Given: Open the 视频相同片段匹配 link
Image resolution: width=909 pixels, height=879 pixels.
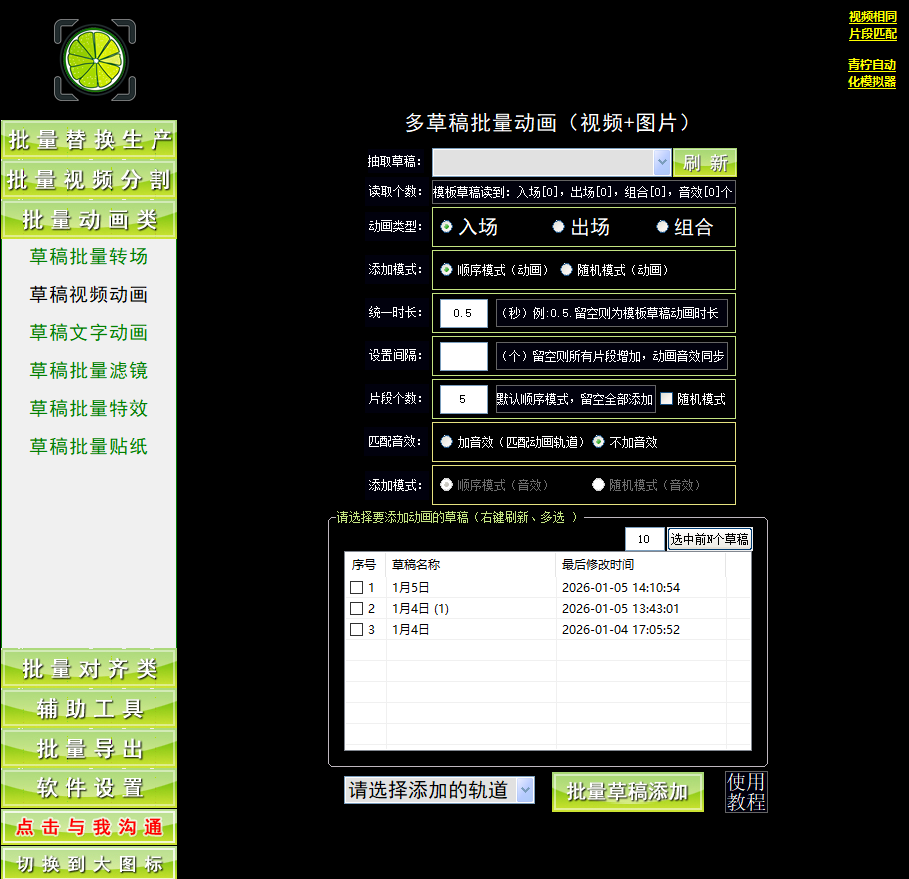Looking at the screenshot, I should coord(872,24).
